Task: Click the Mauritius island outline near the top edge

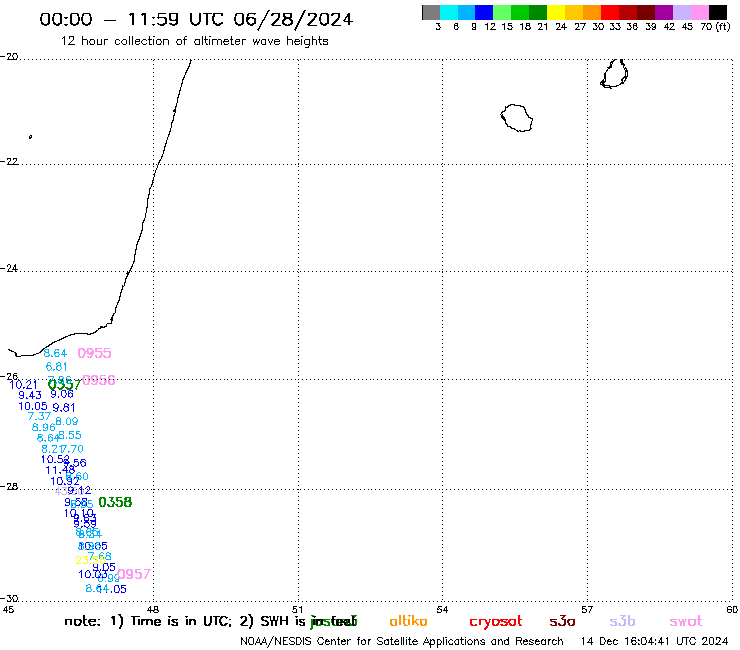Action: pyautogui.click(x=614, y=73)
